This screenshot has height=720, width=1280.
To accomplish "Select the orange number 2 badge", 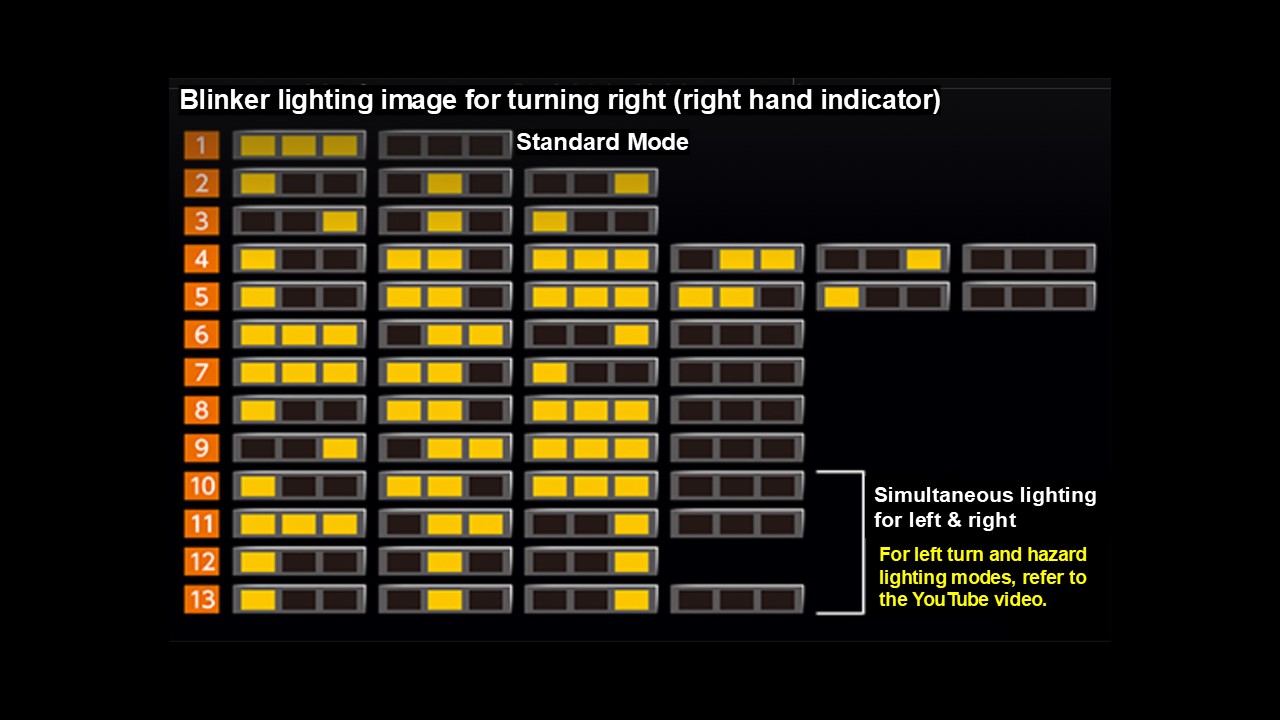I will (201, 183).
